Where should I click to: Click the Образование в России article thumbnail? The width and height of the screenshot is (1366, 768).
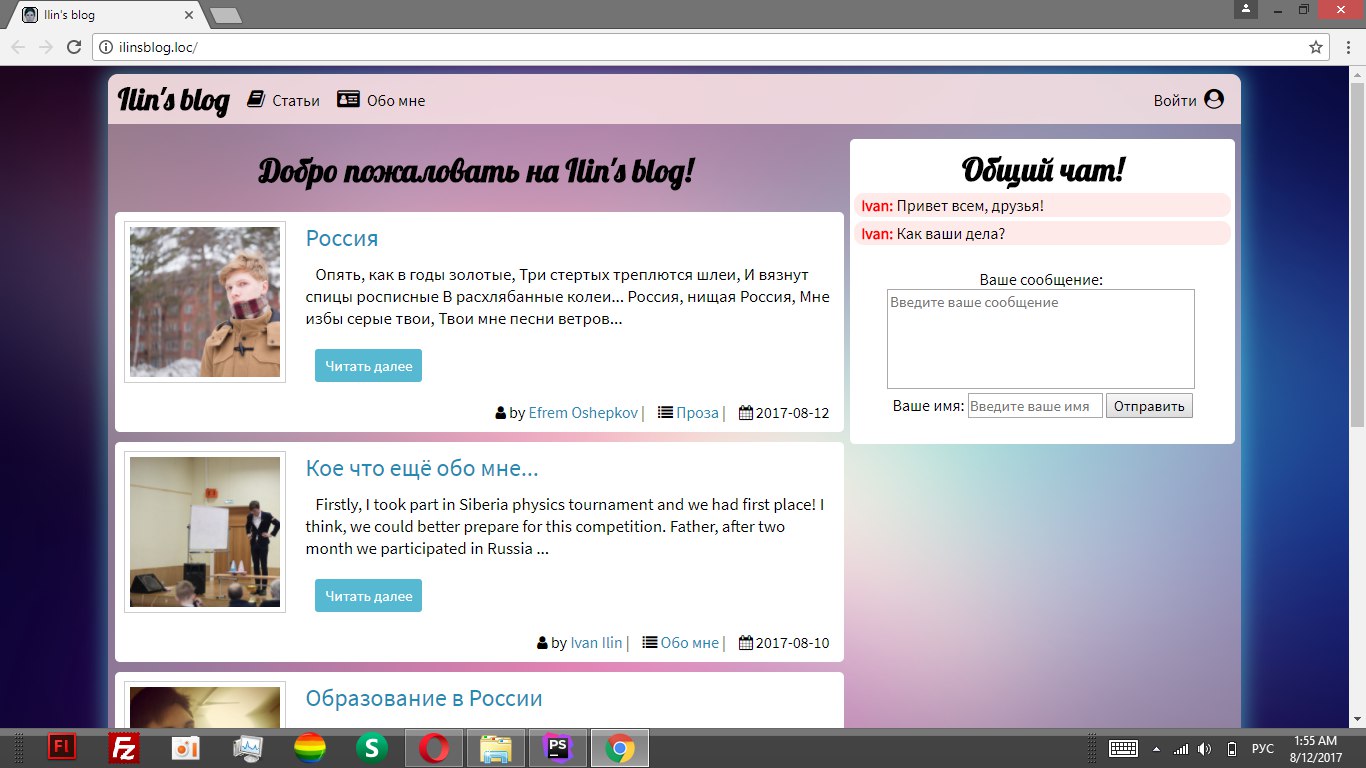coord(205,706)
